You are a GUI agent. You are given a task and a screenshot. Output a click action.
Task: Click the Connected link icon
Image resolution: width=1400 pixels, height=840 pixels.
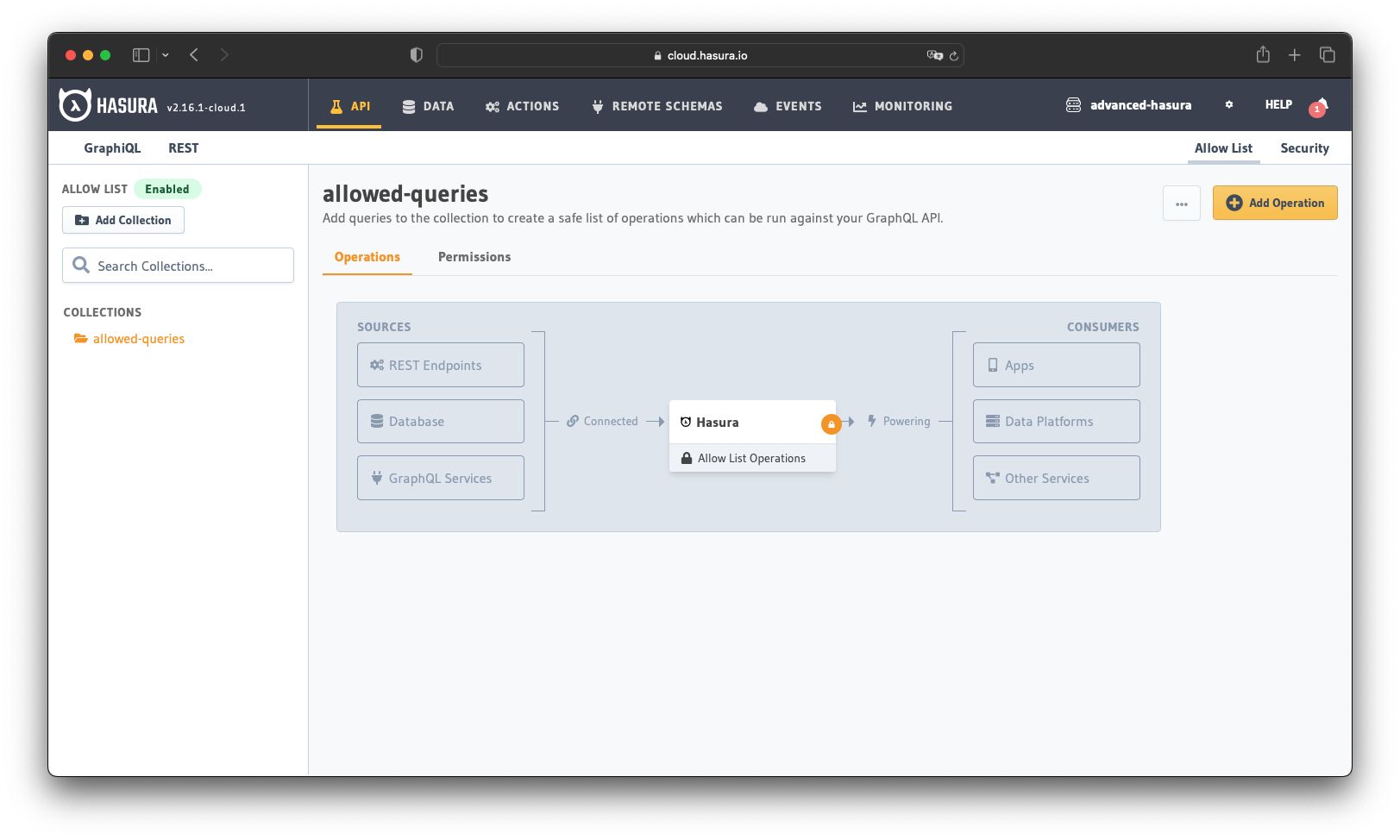coord(573,421)
